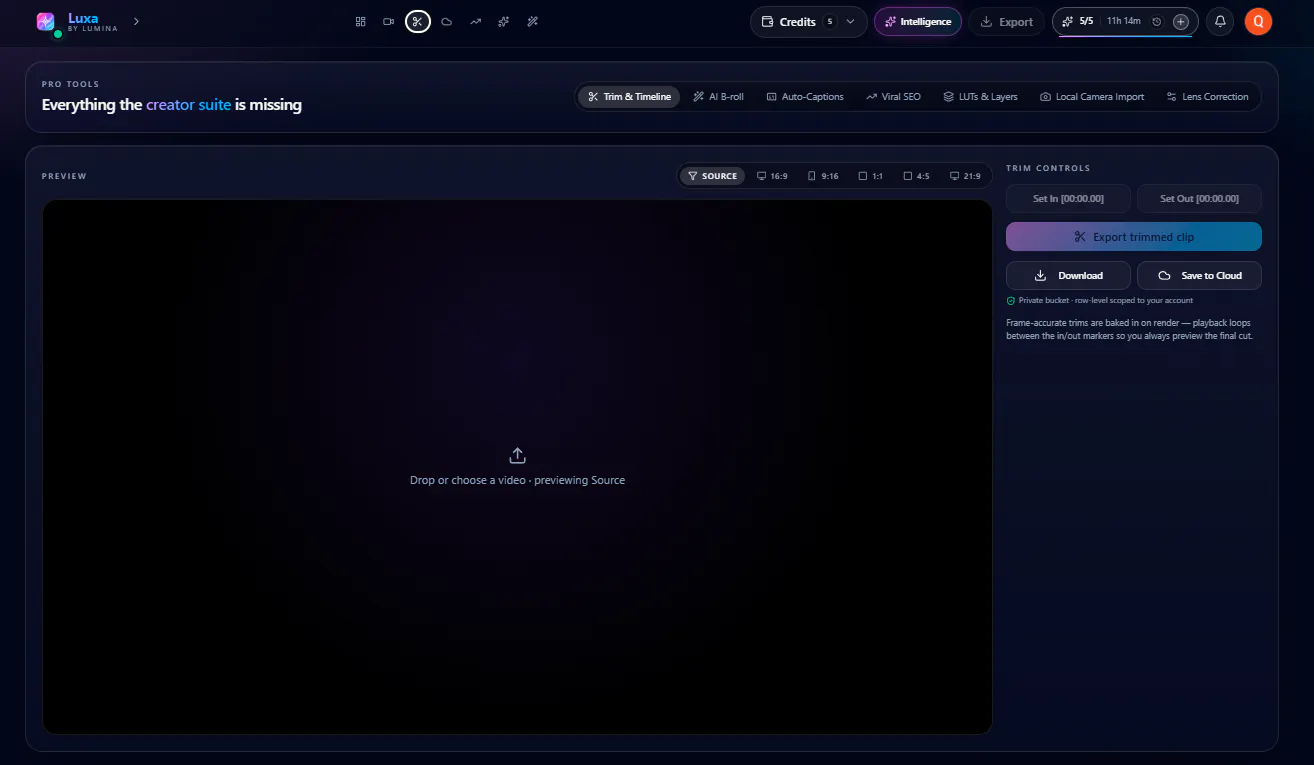The image size is (1314, 765).
Task: Click the Export button in header
Action: (1006, 22)
